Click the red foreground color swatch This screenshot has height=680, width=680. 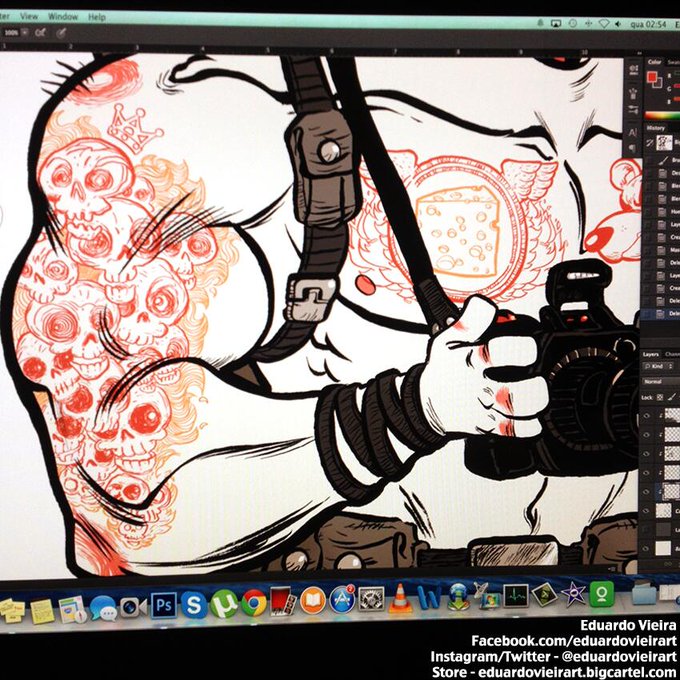click(x=652, y=78)
